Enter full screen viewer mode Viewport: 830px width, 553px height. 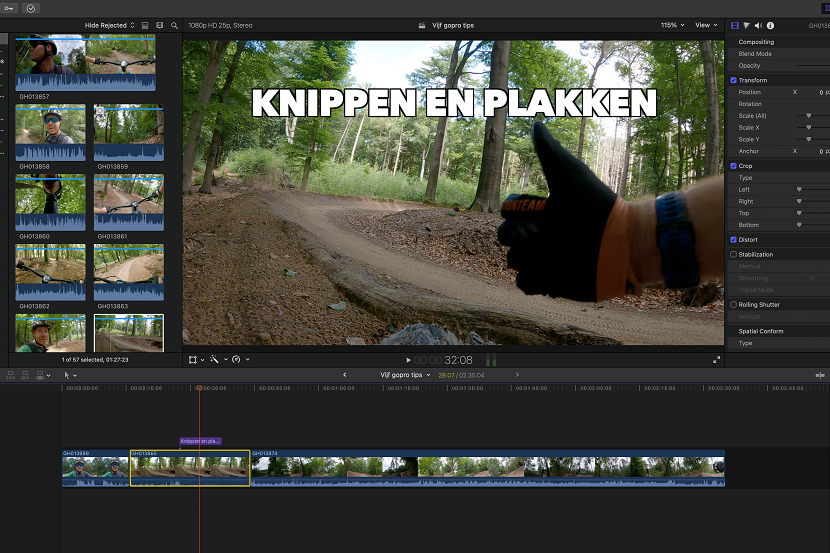716,359
